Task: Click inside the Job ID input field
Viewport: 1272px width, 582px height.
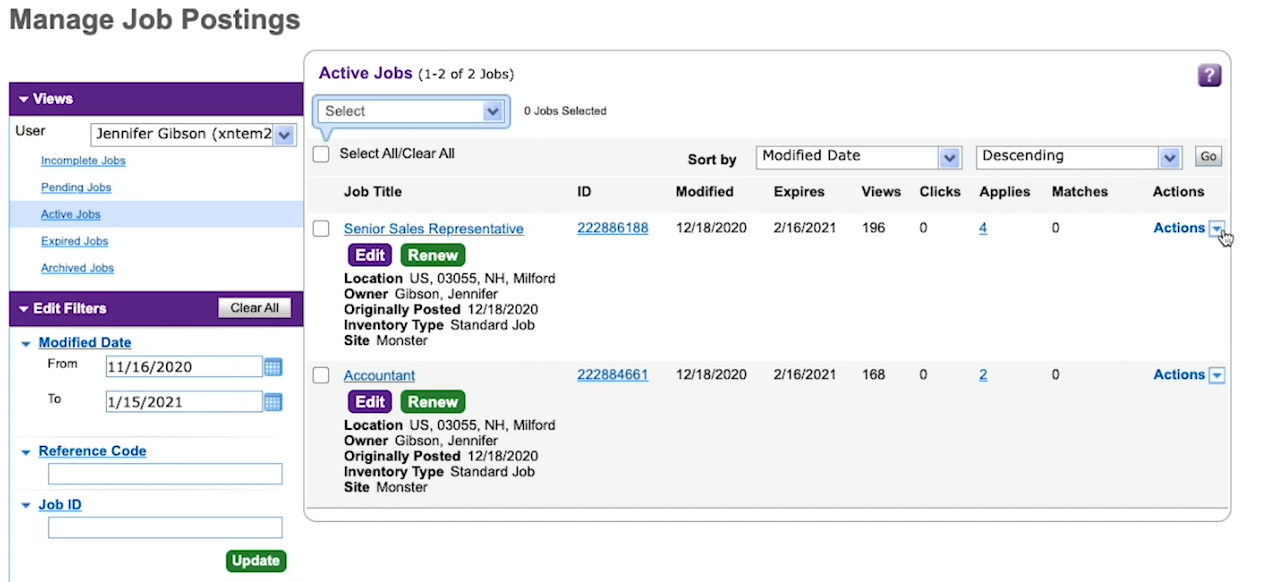Action: [164, 527]
